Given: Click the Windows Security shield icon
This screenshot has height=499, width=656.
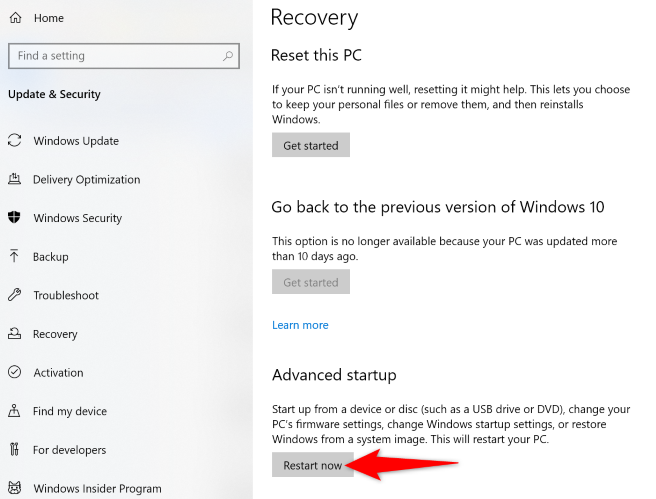Looking at the screenshot, I should click(14, 218).
